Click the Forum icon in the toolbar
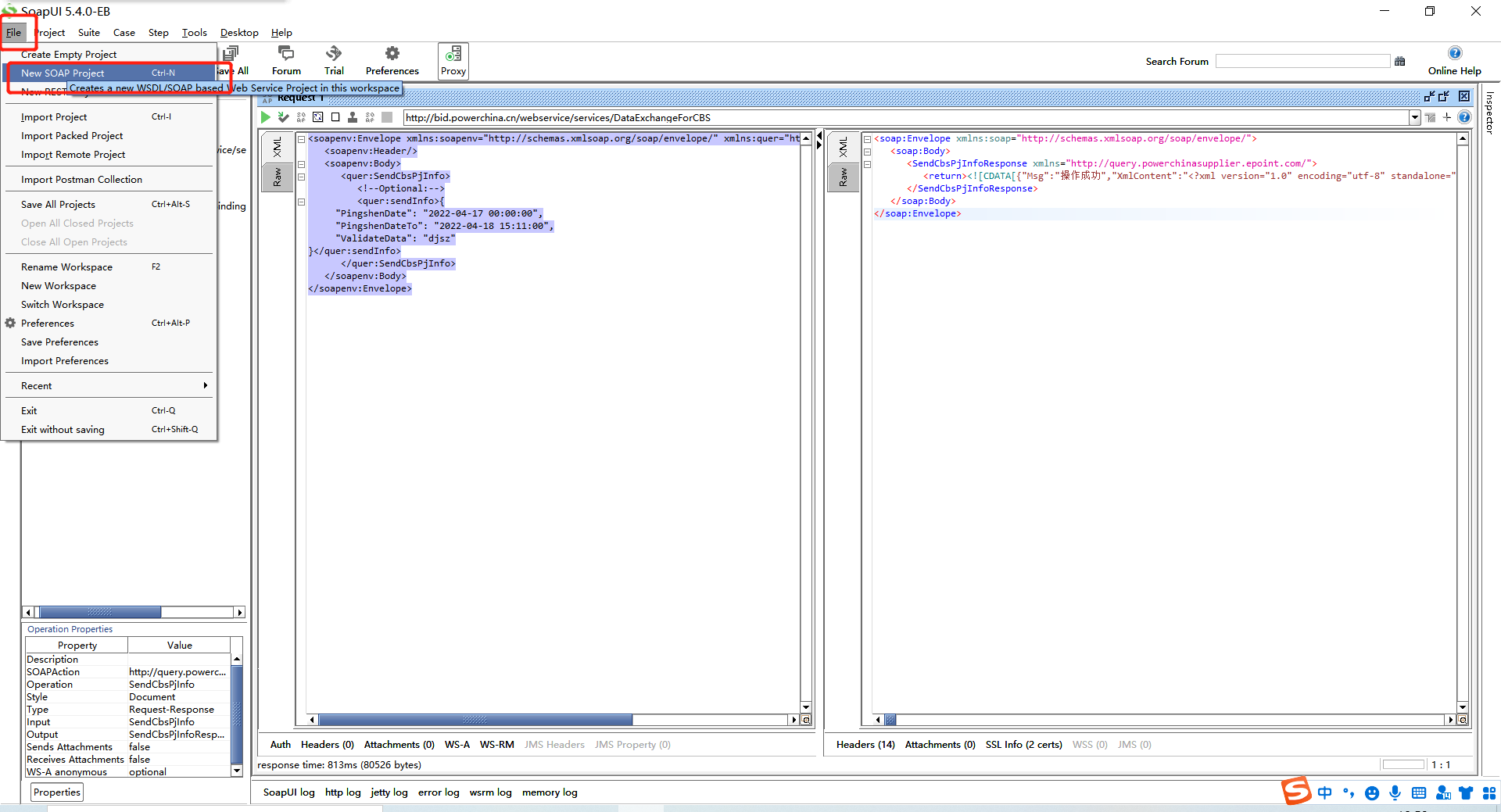The height and width of the screenshot is (812, 1501). [x=285, y=60]
